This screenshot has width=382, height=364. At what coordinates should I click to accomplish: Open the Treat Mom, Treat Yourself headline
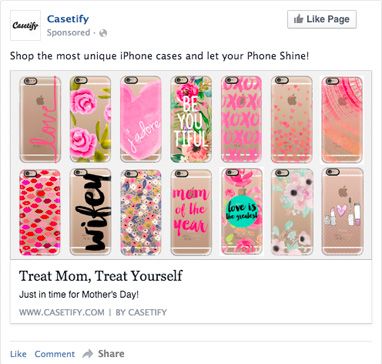[x=101, y=276]
